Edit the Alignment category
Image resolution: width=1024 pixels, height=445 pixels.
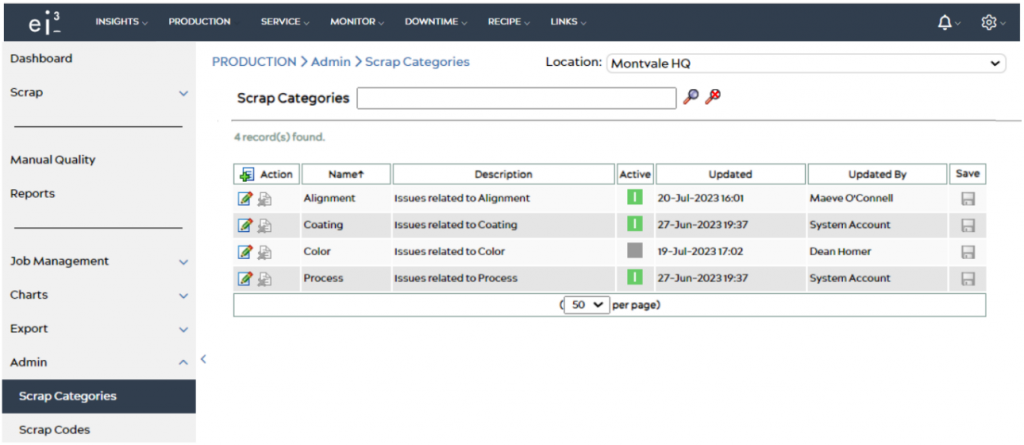(245, 199)
